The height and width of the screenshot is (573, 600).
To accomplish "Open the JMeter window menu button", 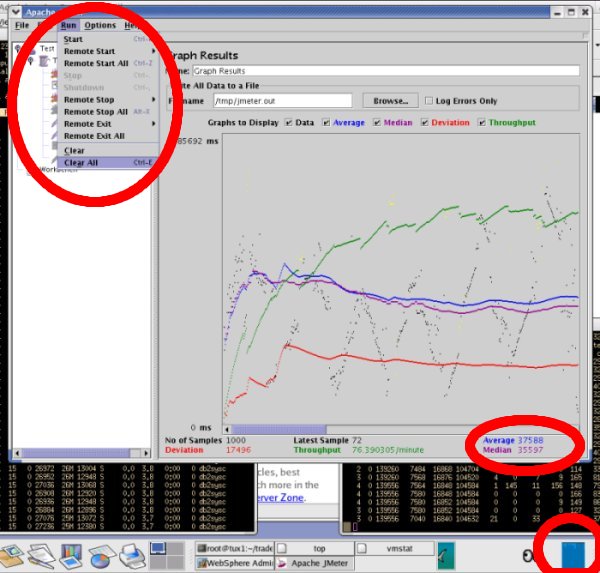I will (x=16, y=12).
